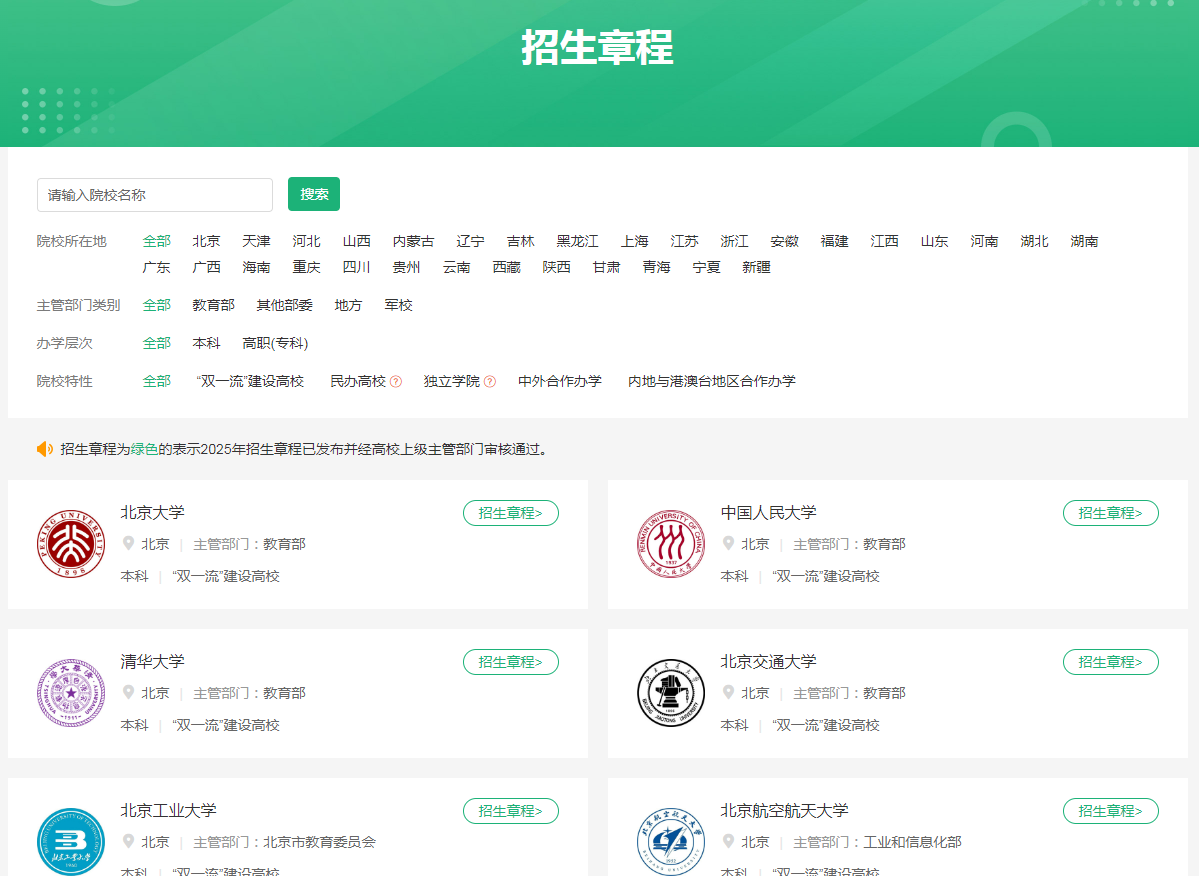Select 全部 in 院校特性 filter
This screenshot has width=1199, height=876.
point(157,381)
